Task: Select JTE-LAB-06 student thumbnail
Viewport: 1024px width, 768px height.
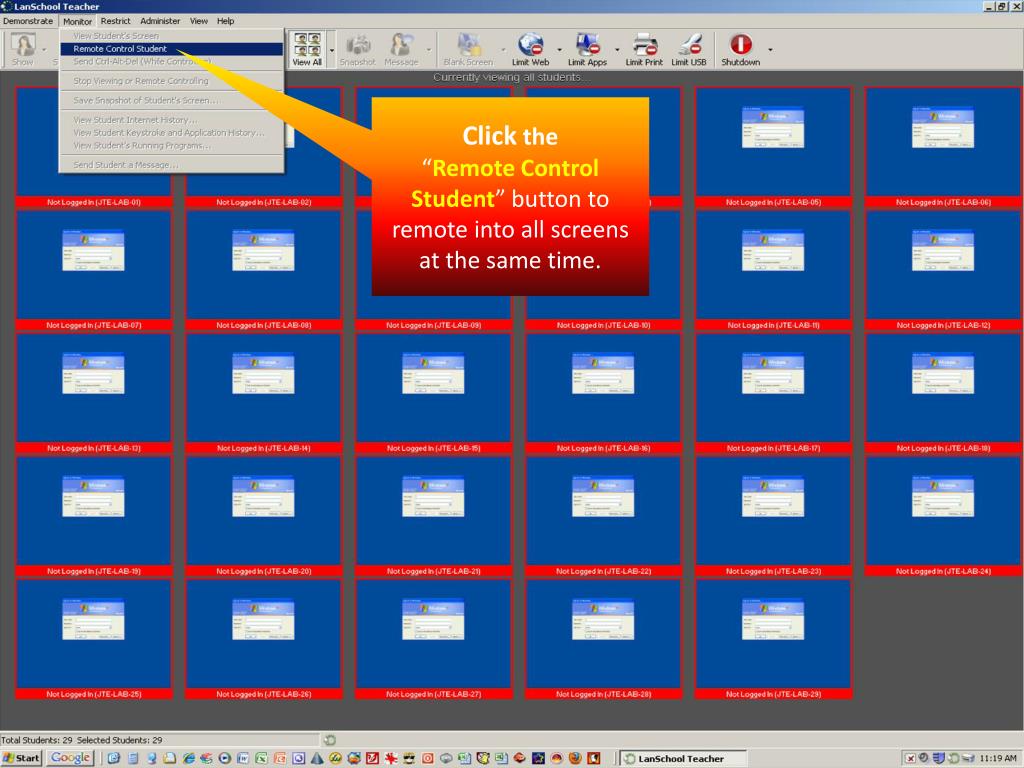Action: coord(943,147)
